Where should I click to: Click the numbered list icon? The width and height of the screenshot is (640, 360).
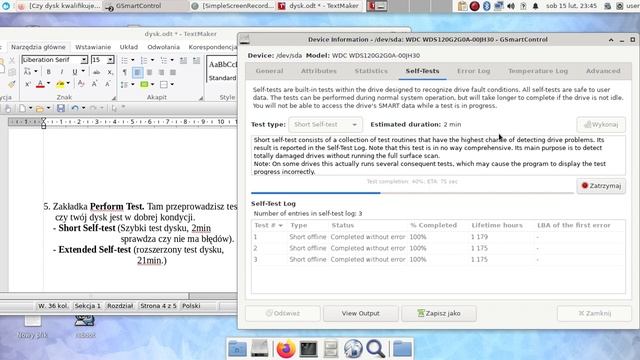click(144, 60)
